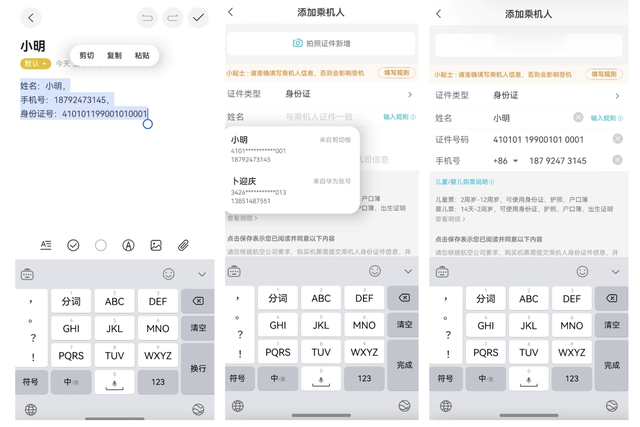Open 输入规则 beside the empty name field

coord(399,117)
